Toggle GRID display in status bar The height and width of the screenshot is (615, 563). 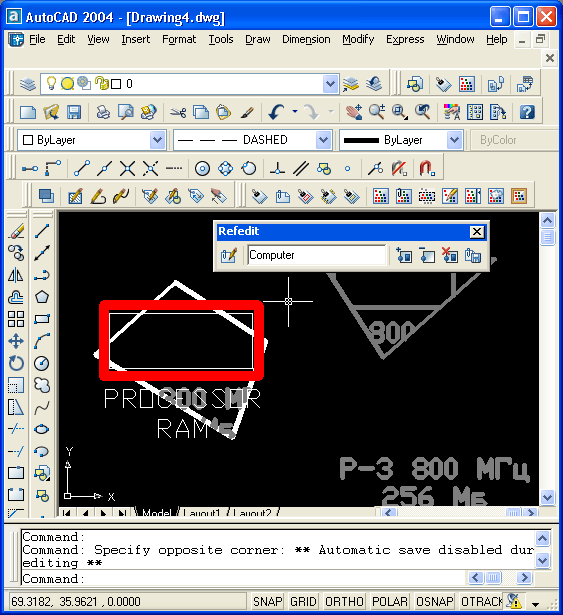tap(303, 601)
